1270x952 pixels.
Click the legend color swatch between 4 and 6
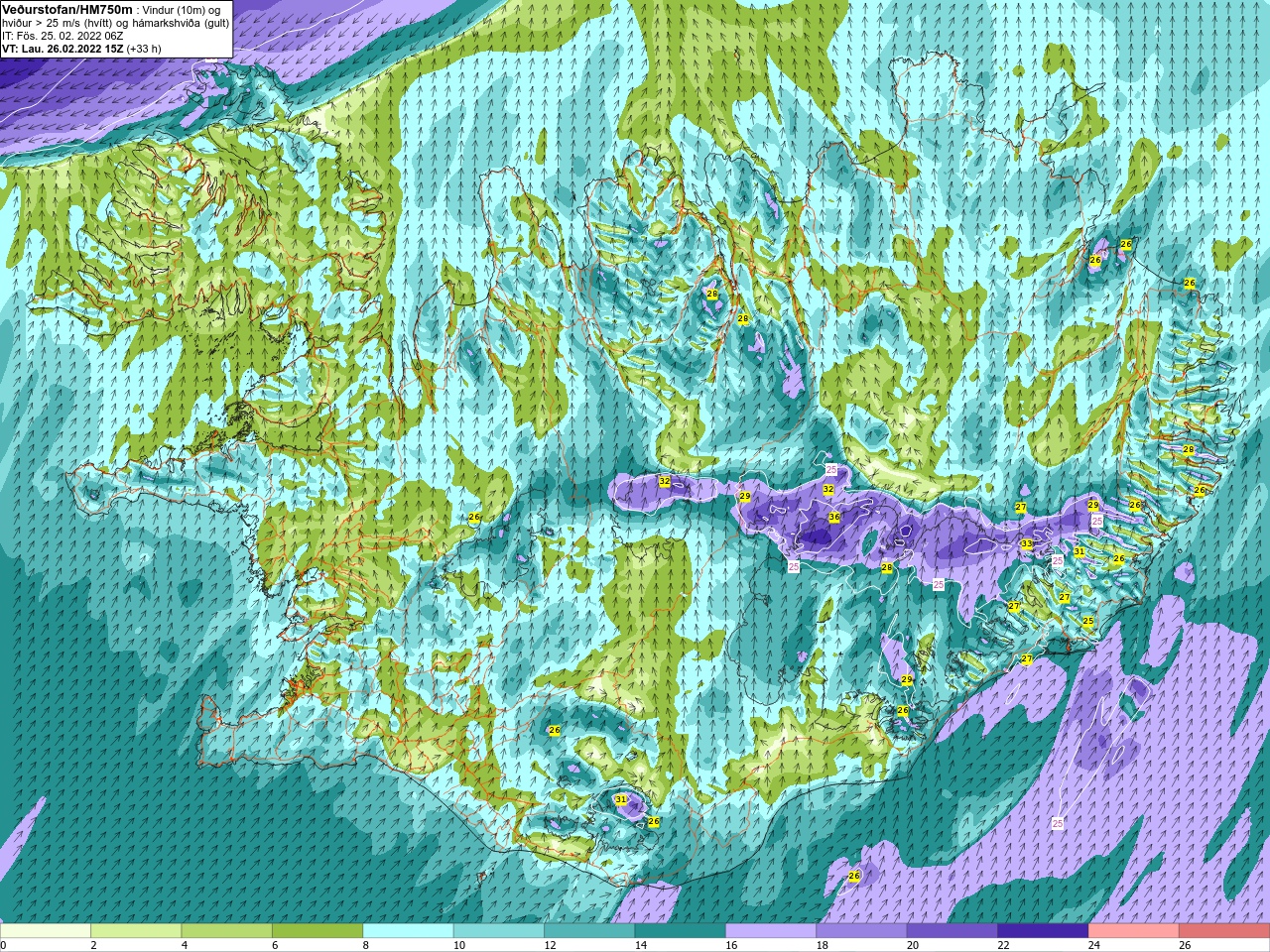[x=227, y=931]
